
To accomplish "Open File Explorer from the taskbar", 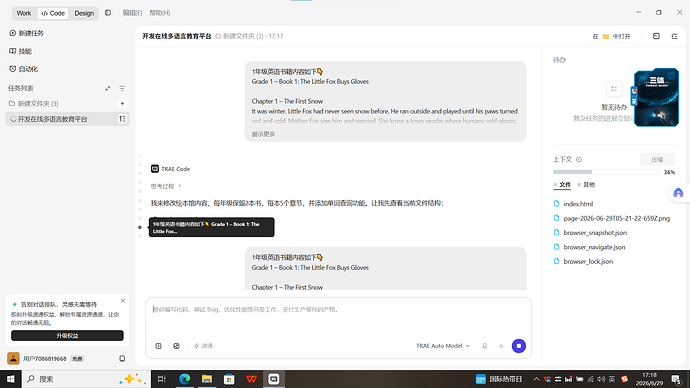I will point(207,379).
